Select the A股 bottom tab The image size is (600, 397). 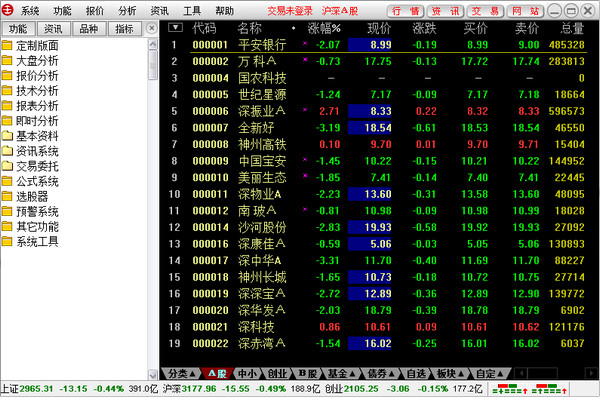[217, 373]
